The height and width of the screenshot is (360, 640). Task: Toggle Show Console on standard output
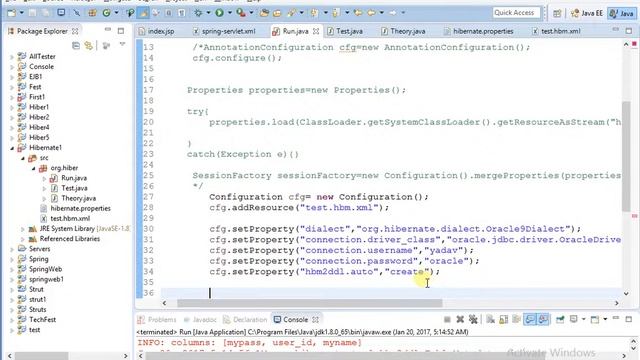tap(530, 319)
